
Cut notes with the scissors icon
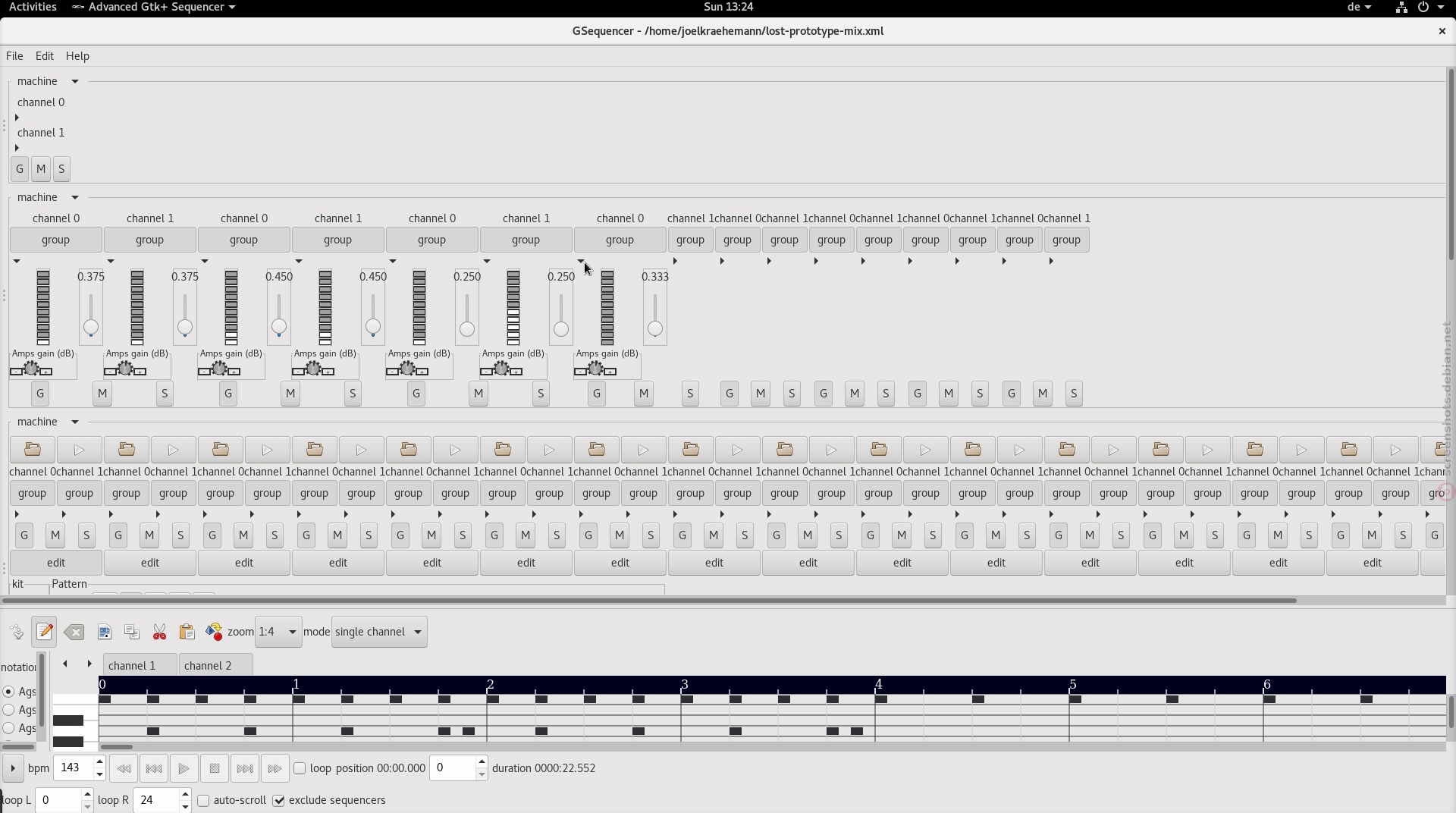click(159, 632)
